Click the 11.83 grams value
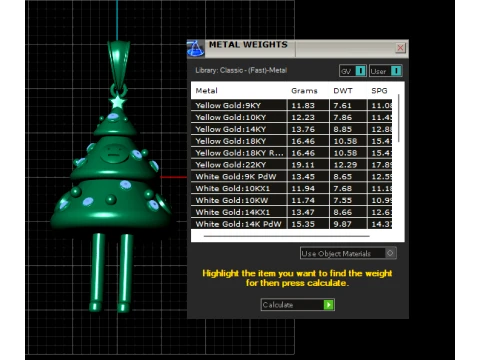 coord(303,105)
